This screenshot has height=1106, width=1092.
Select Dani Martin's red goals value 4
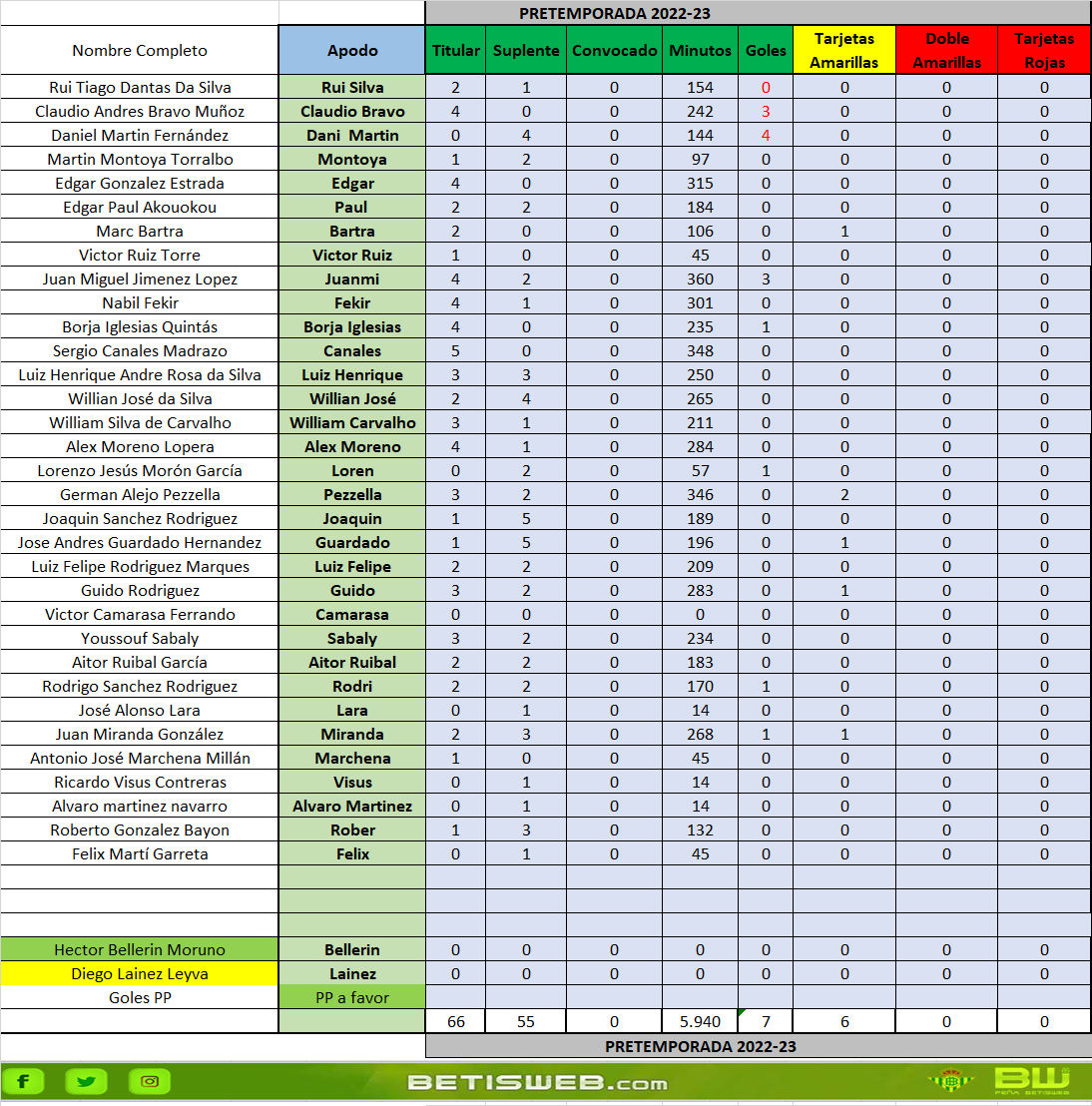[766, 136]
